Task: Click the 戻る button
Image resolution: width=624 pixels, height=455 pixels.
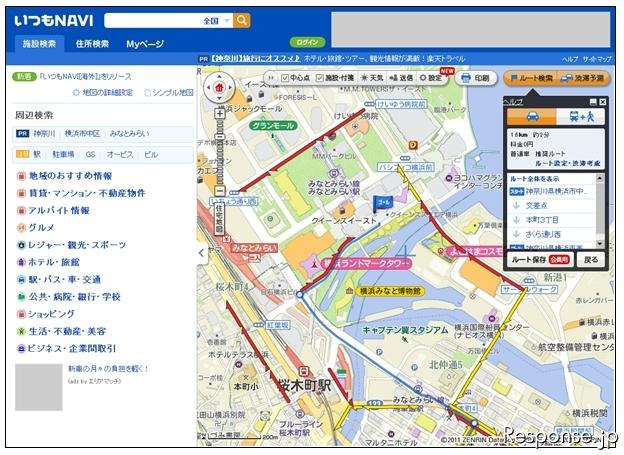Action: pyautogui.click(x=591, y=260)
